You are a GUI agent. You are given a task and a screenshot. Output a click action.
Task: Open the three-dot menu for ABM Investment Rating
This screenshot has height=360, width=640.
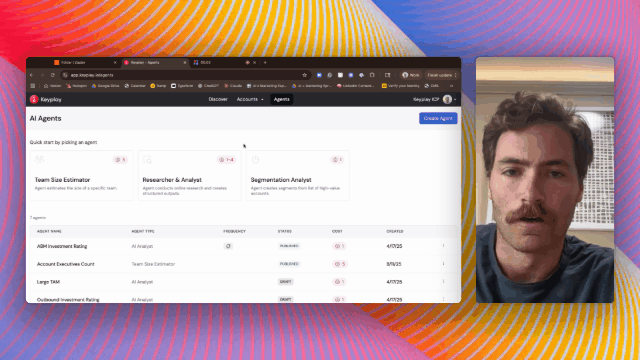443,246
